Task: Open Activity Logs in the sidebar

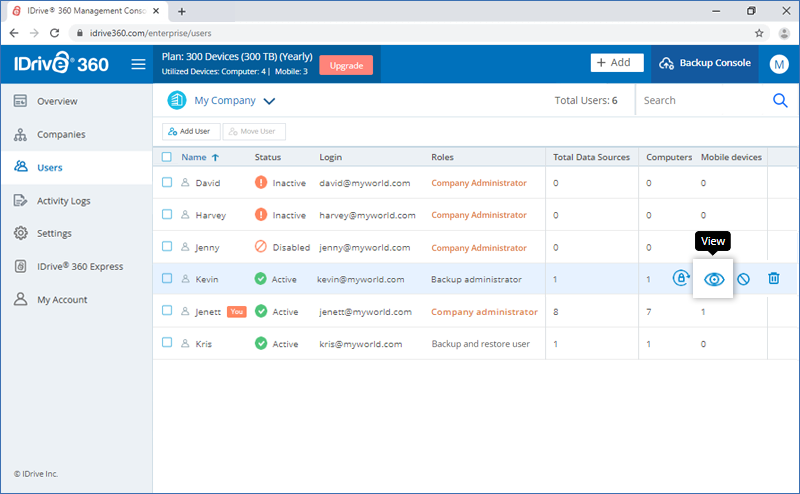Action: (77, 201)
